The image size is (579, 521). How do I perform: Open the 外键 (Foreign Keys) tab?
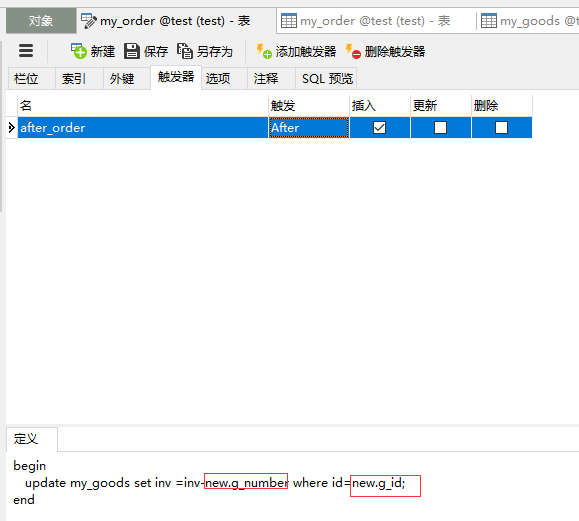pos(127,79)
